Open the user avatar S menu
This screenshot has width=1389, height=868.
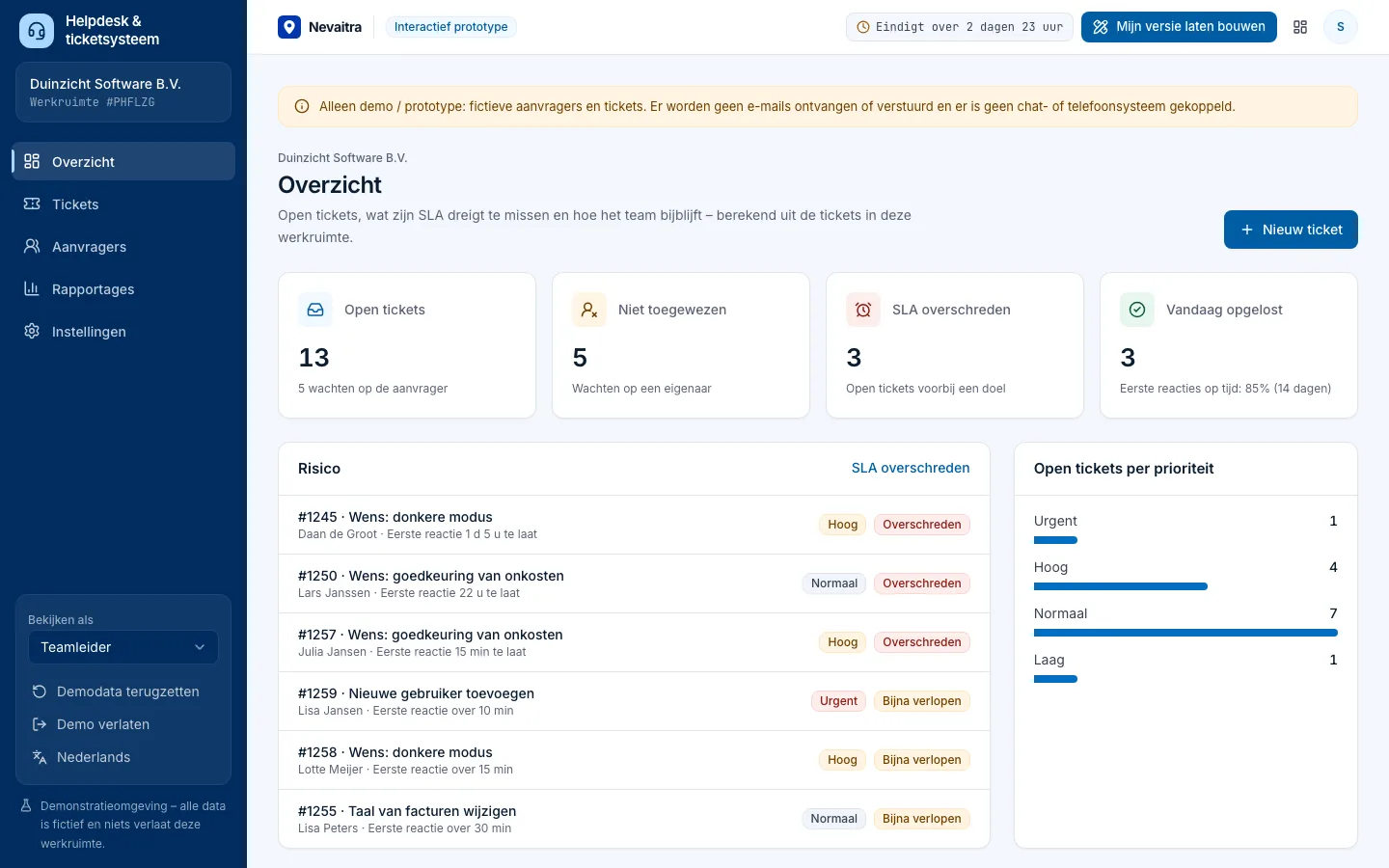(1340, 27)
